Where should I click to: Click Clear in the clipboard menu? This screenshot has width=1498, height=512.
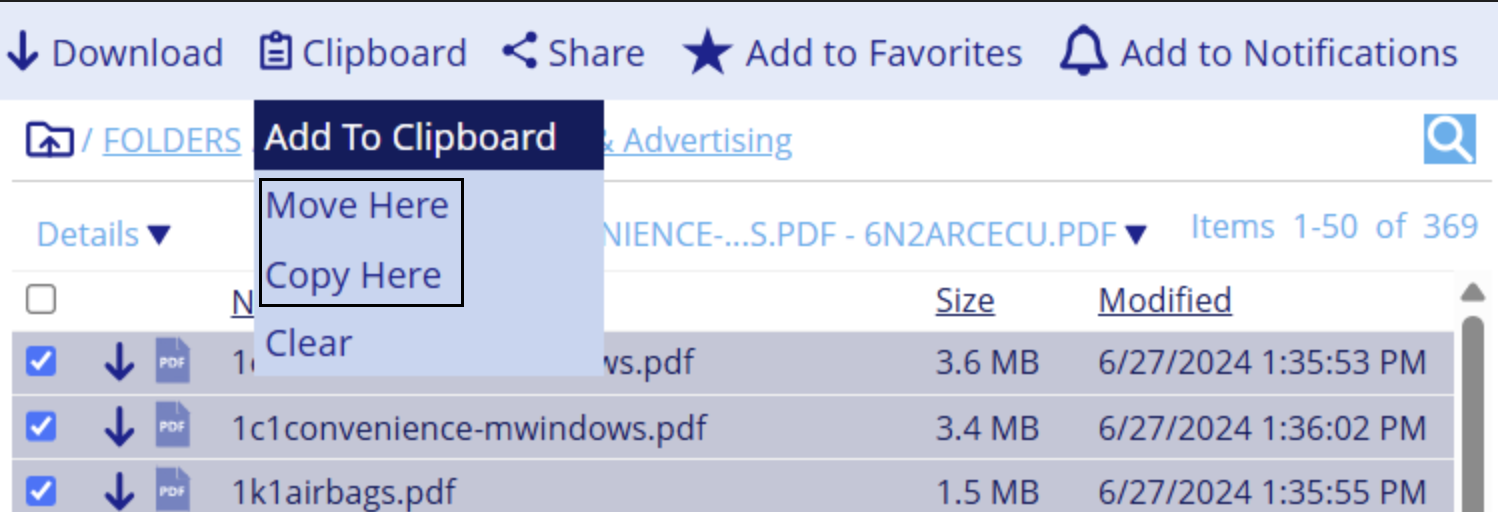309,343
